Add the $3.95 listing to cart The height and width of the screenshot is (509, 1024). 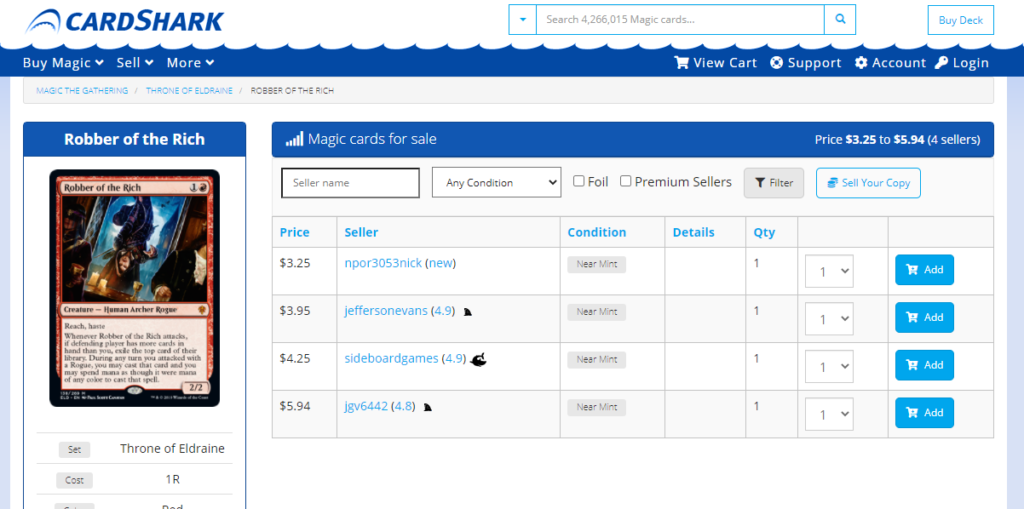924,318
